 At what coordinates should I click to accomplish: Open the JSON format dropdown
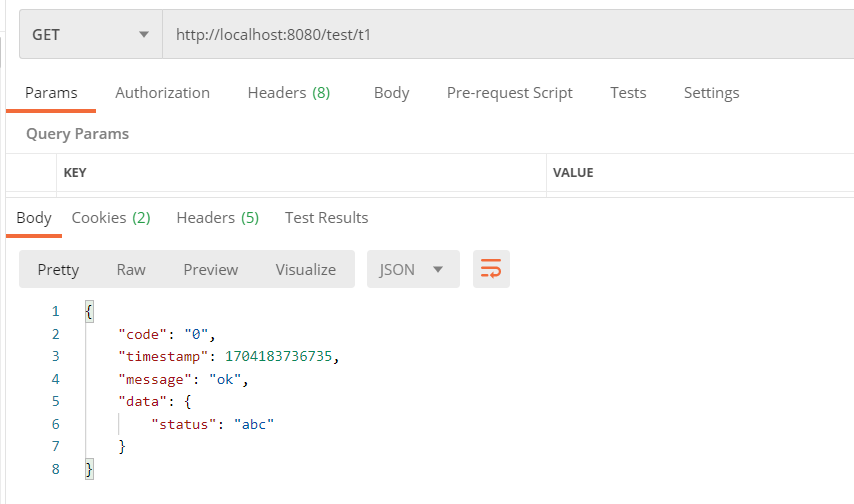pyautogui.click(x=413, y=269)
